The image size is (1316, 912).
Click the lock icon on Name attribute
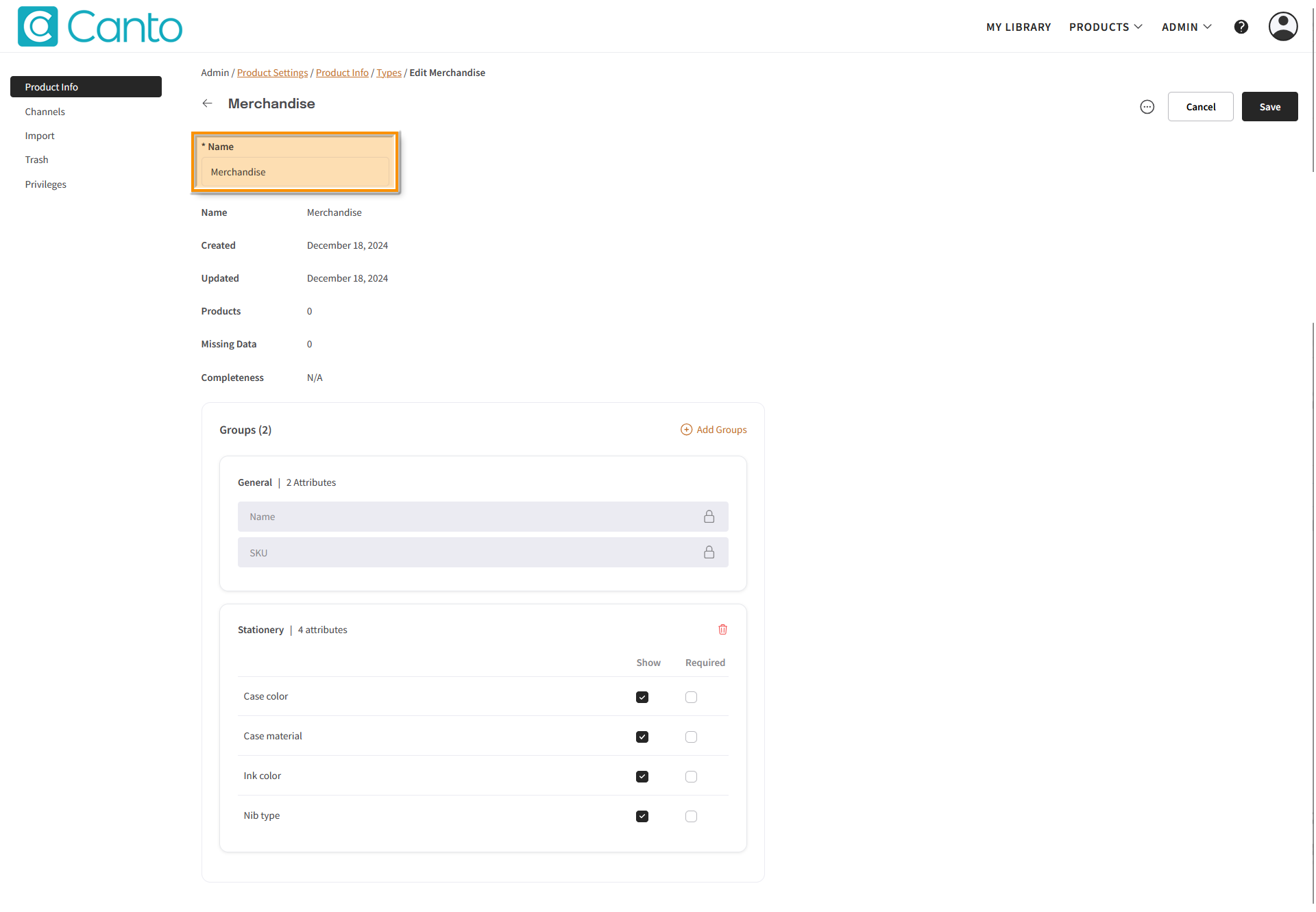coord(709,517)
